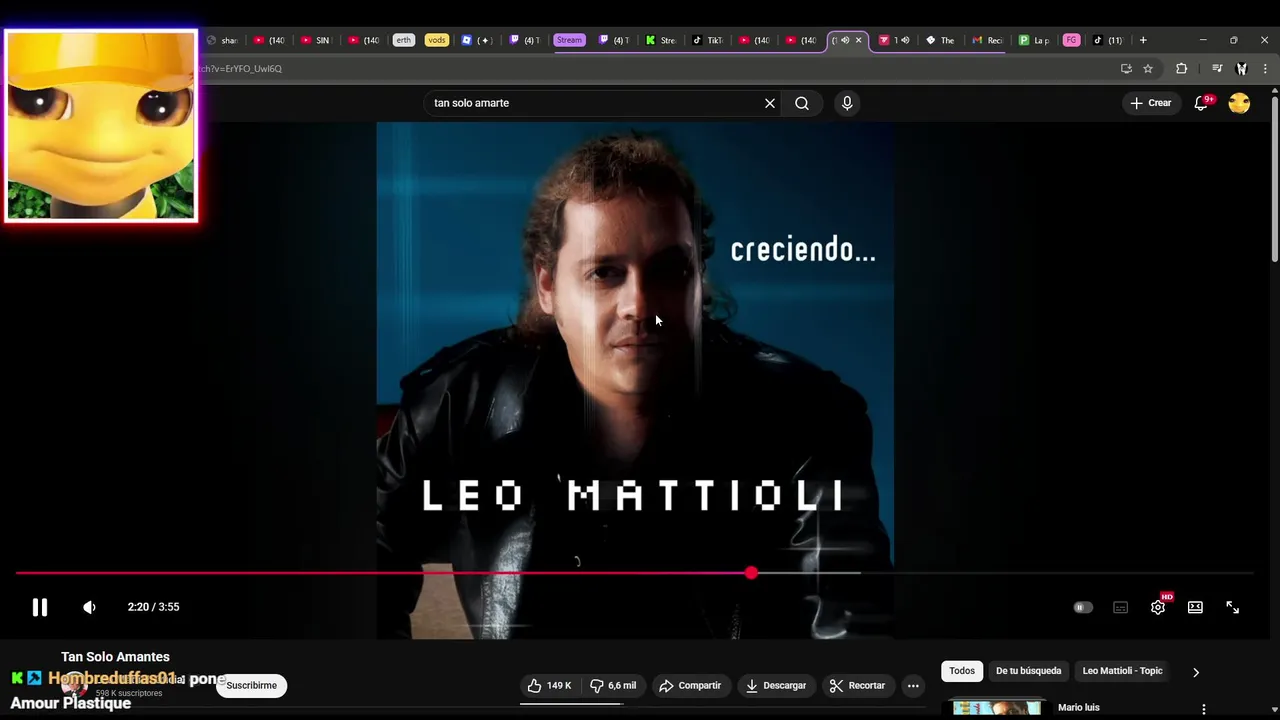Select the 'De tu búsqueda' chip

1028,671
